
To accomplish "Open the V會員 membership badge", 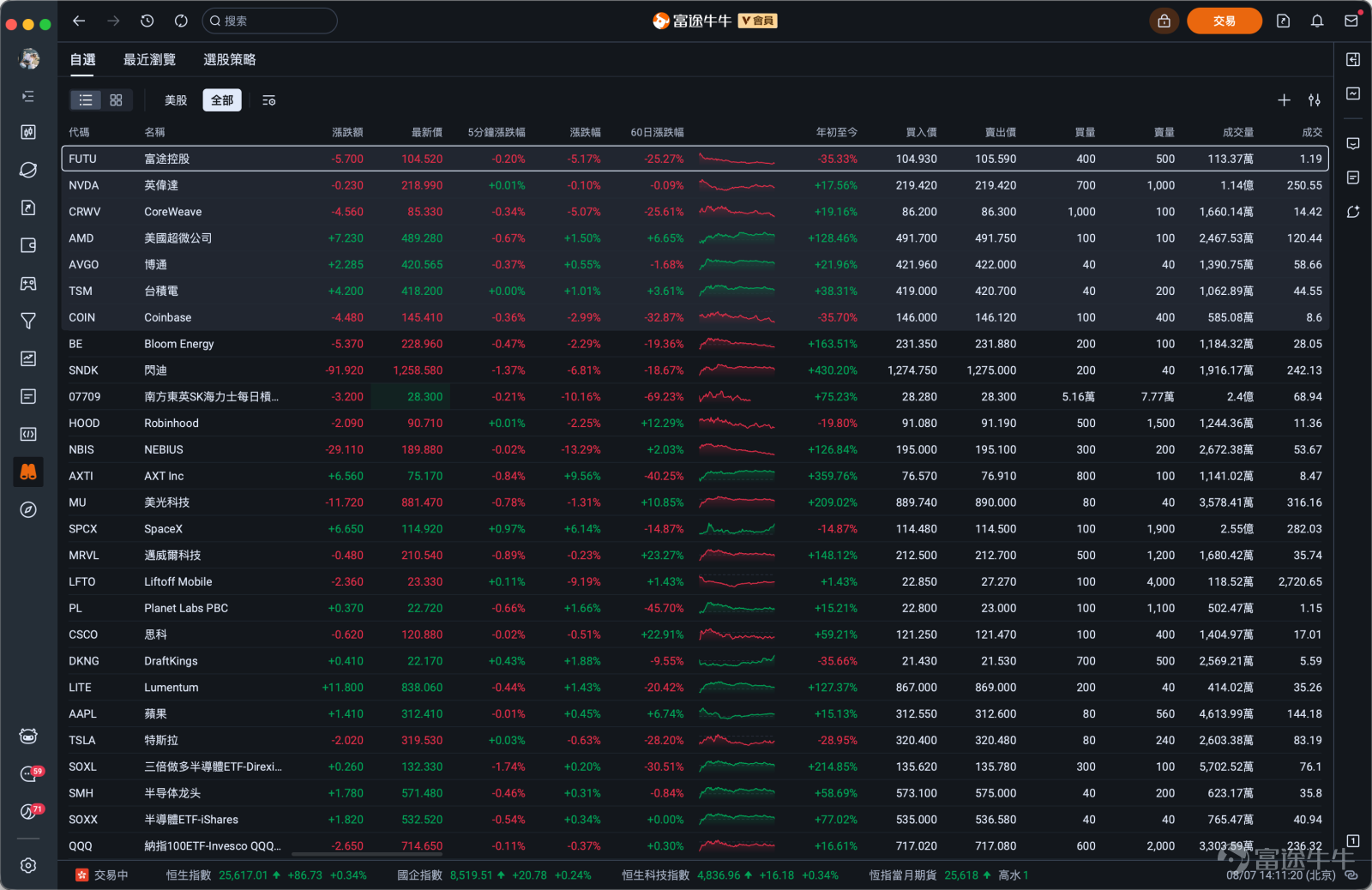I will (758, 21).
